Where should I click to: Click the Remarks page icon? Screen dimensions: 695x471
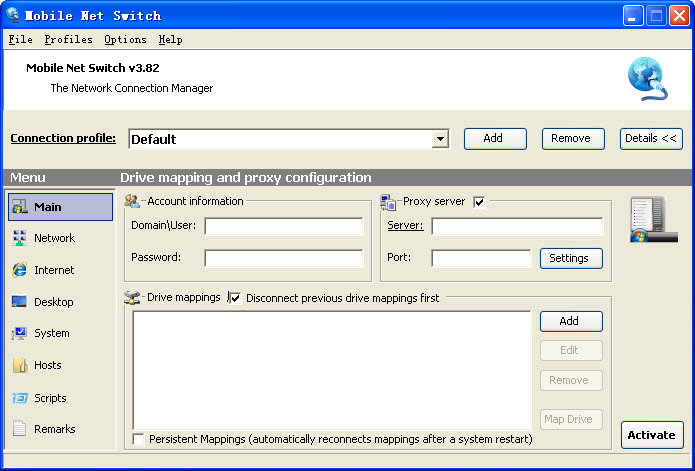19,429
